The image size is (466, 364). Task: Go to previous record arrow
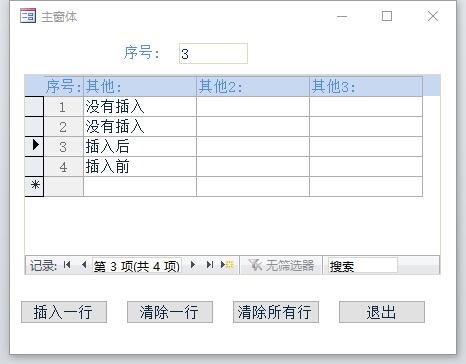(84, 265)
